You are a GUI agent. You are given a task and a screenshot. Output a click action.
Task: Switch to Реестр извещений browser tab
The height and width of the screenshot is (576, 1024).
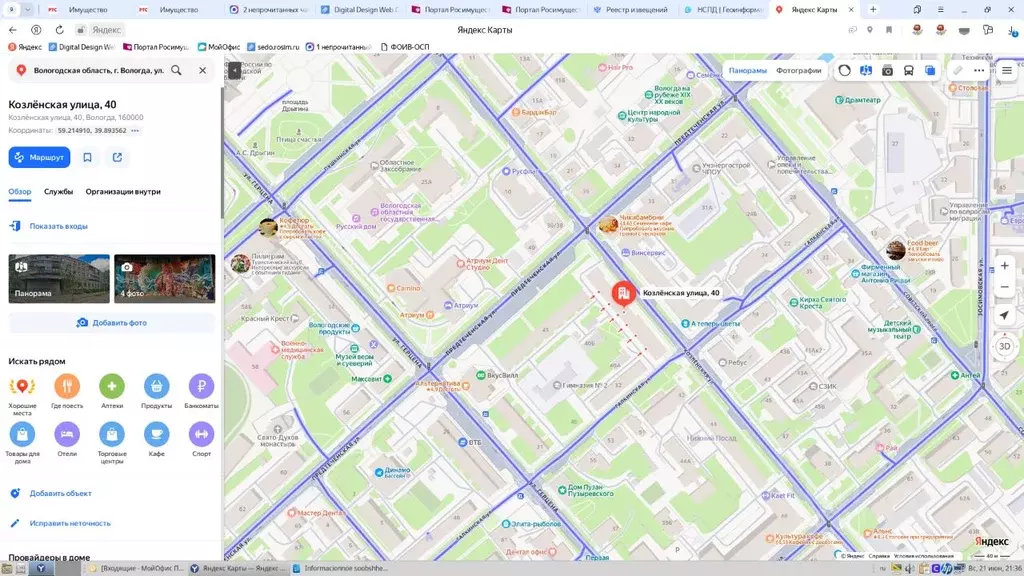[x=630, y=10]
